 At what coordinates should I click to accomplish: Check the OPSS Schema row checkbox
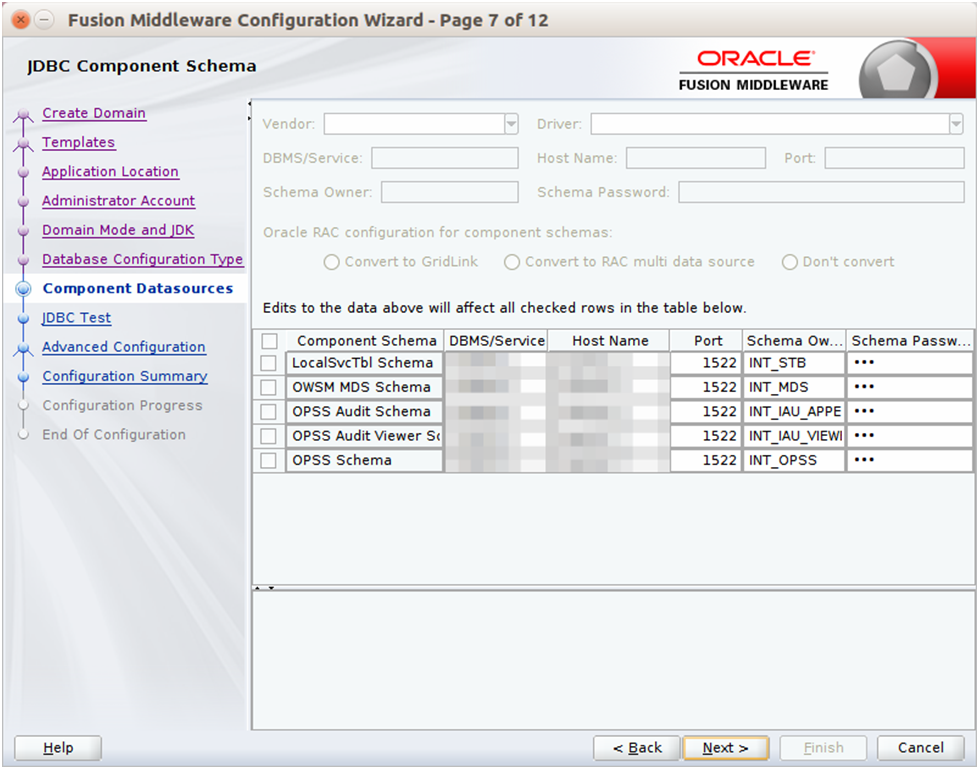tap(268, 461)
